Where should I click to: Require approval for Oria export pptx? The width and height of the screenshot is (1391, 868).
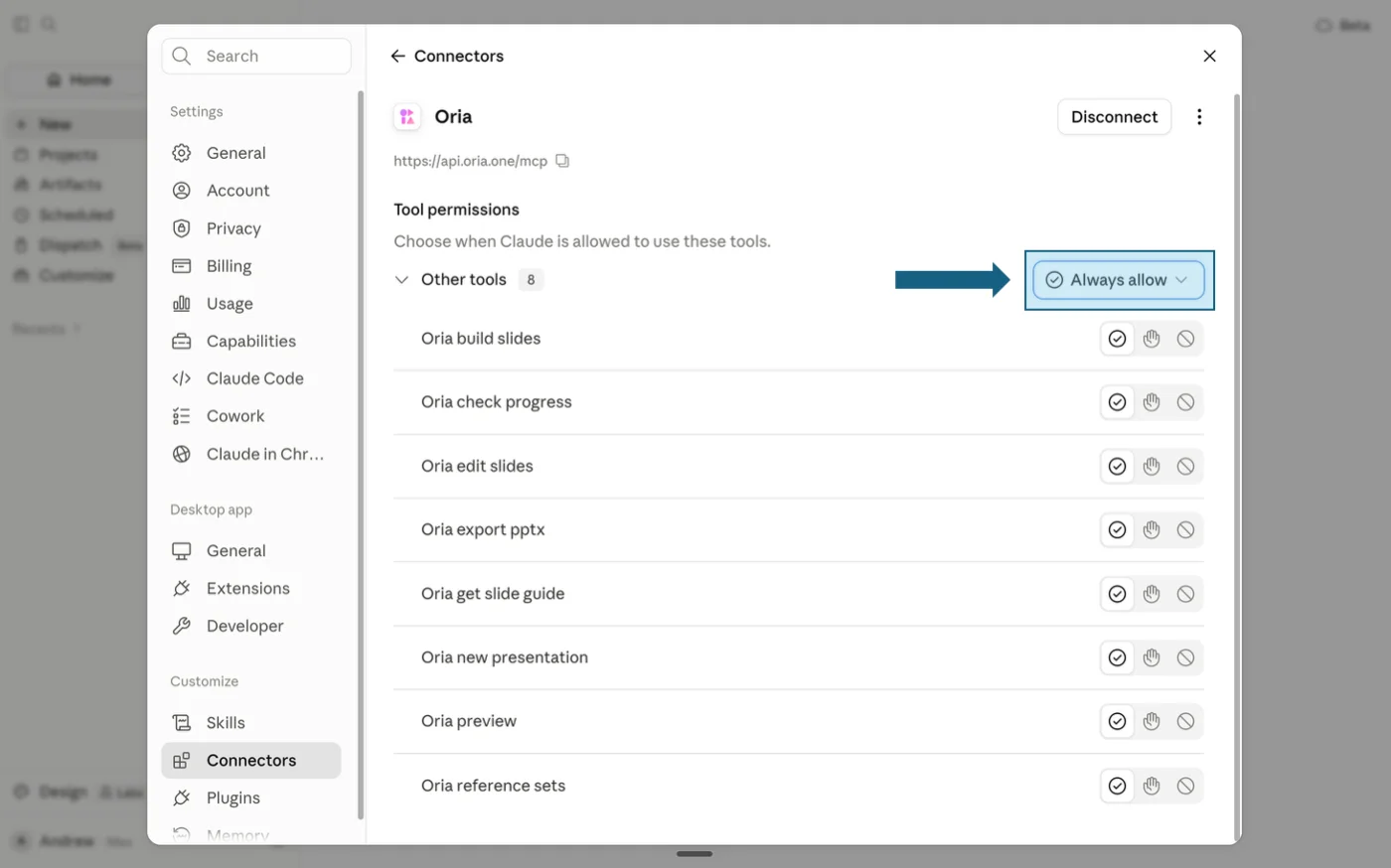point(1152,530)
